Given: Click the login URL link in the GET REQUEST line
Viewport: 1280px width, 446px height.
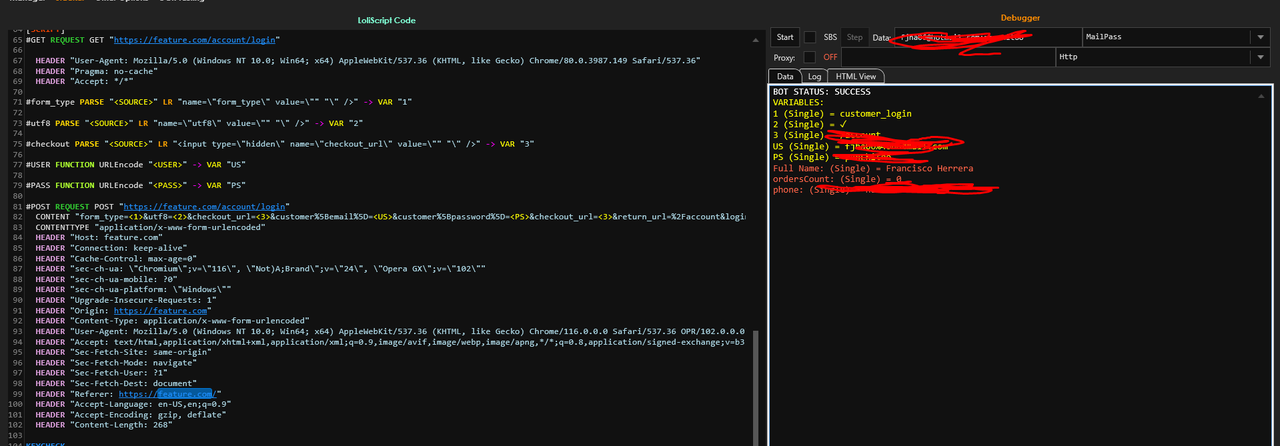Looking at the screenshot, I should click(196, 40).
